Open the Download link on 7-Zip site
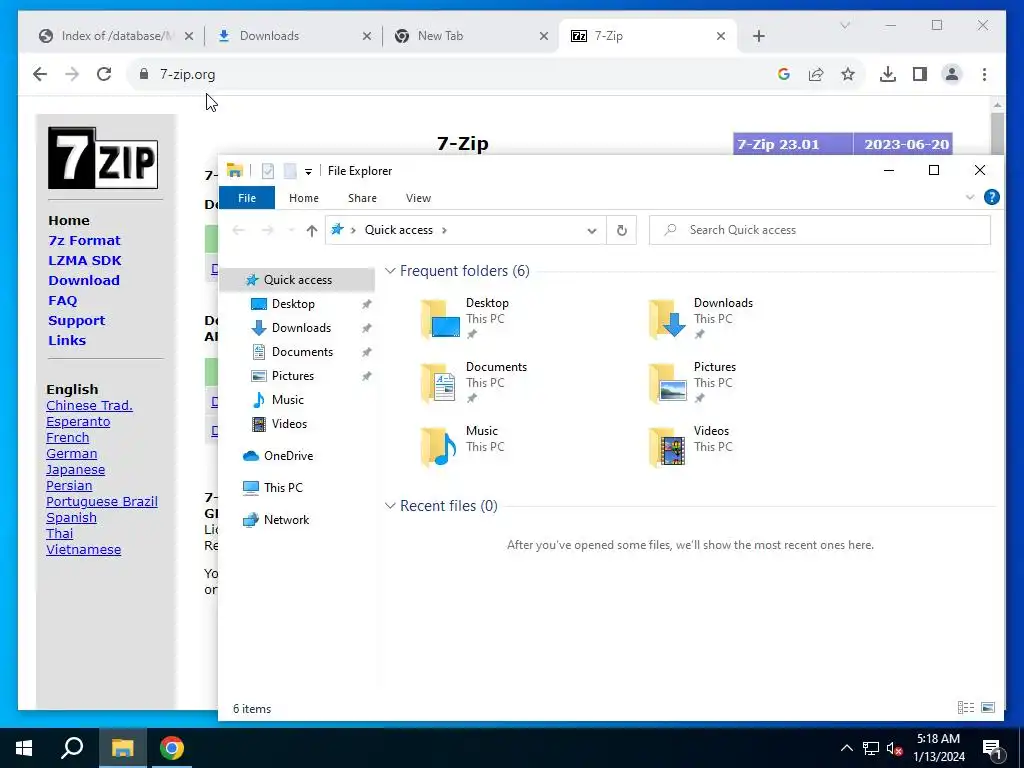1024x768 pixels. pos(84,281)
